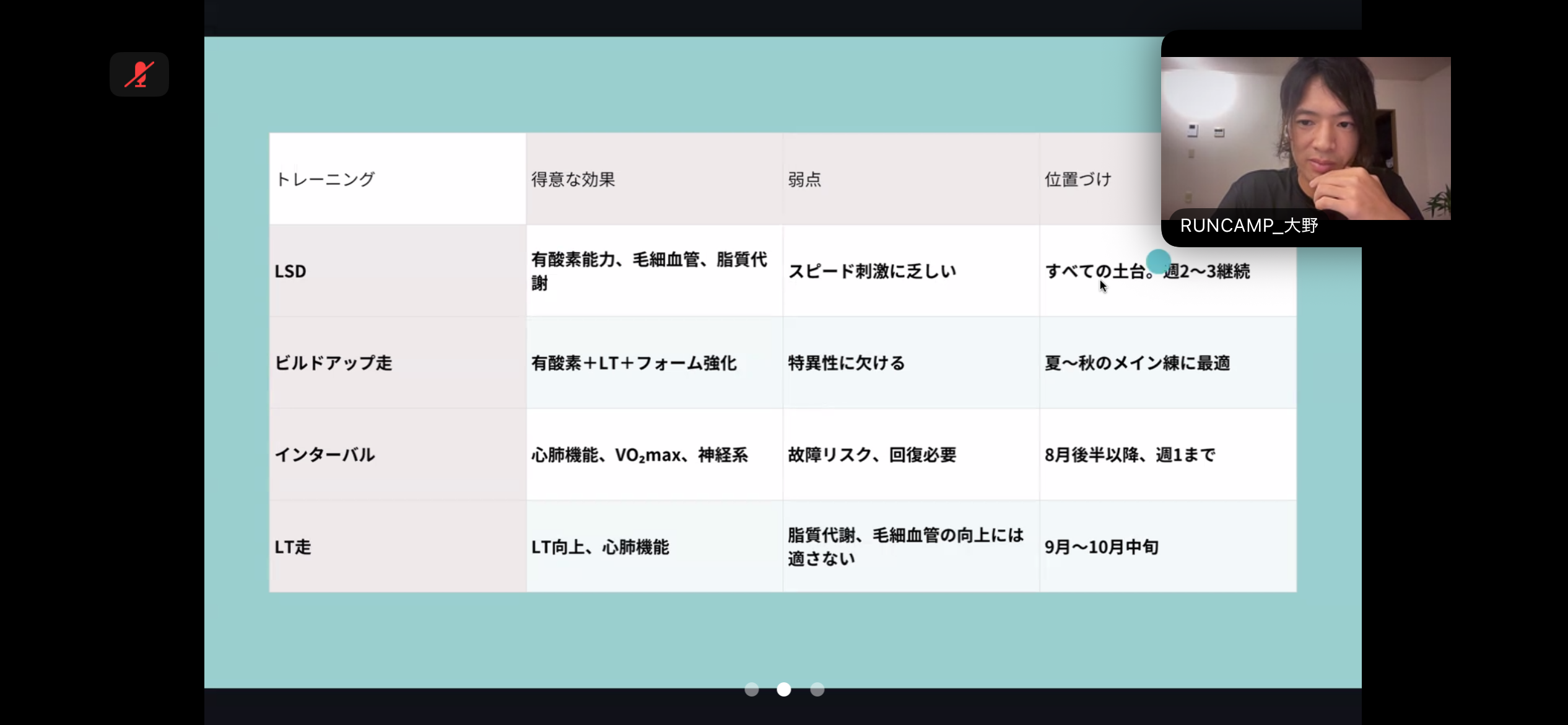This screenshot has height=725, width=1568.
Task: Go to the first page indicator dot
Action: pyautogui.click(x=751, y=689)
